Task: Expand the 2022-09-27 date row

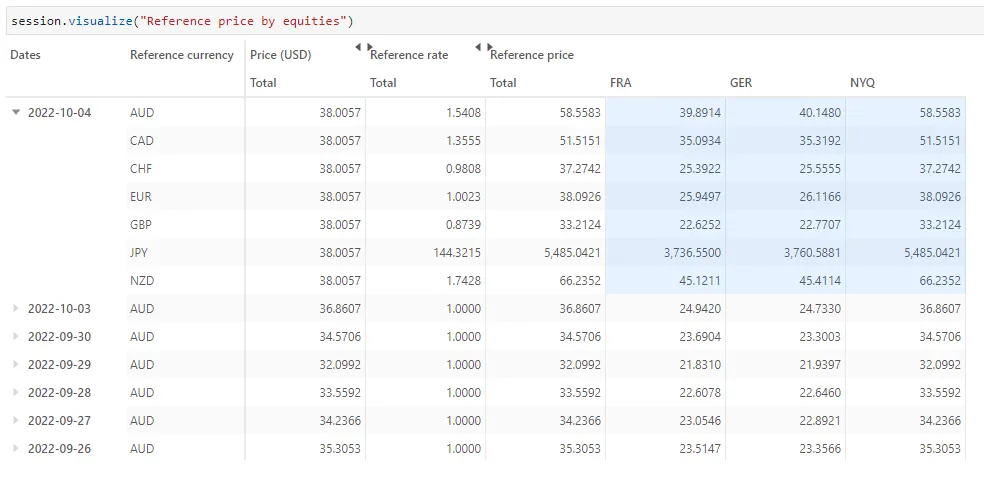Action: tap(16, 420)
